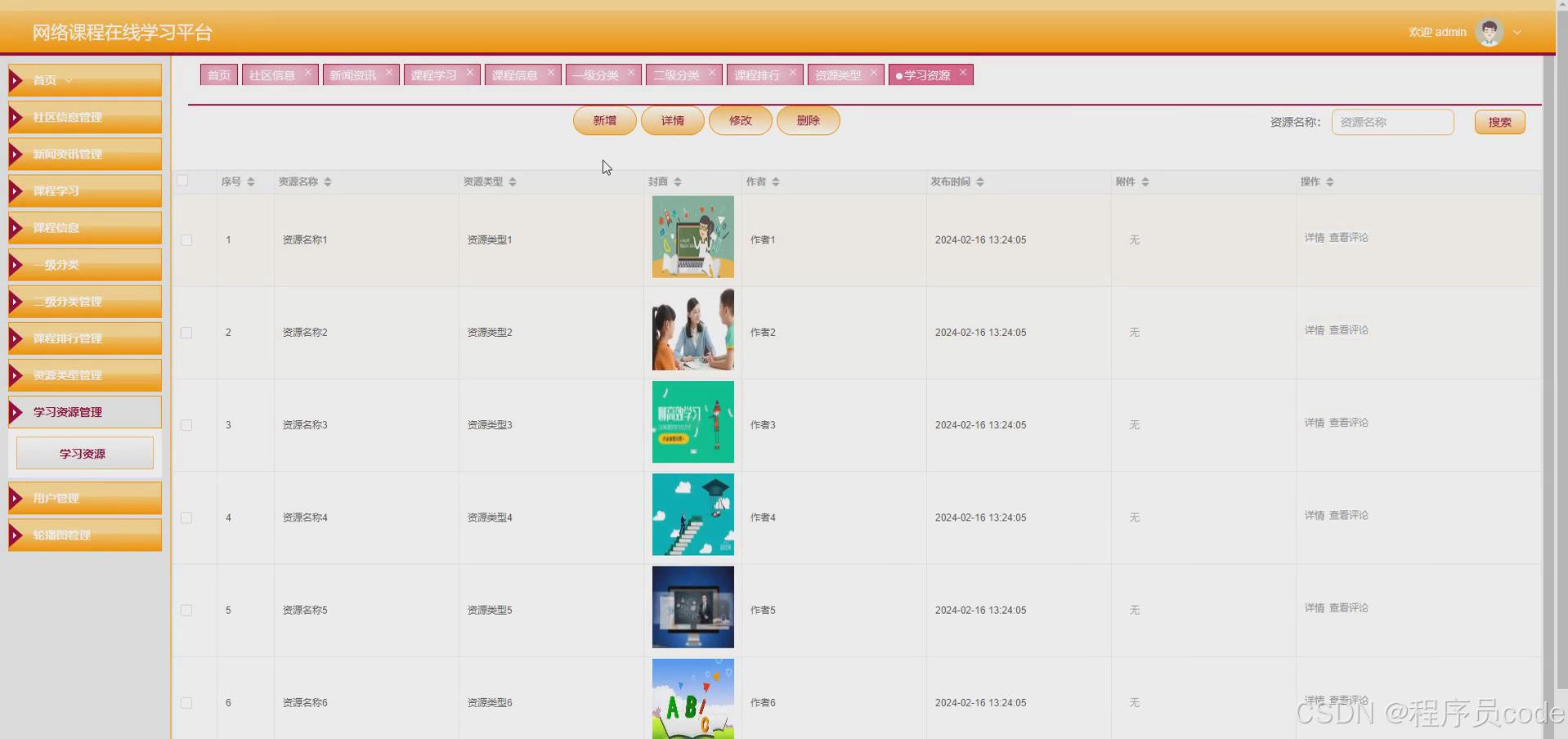Collapse the 学习资源管理 sidebar section
This screenshot has width=1568, height=739.
85,412
